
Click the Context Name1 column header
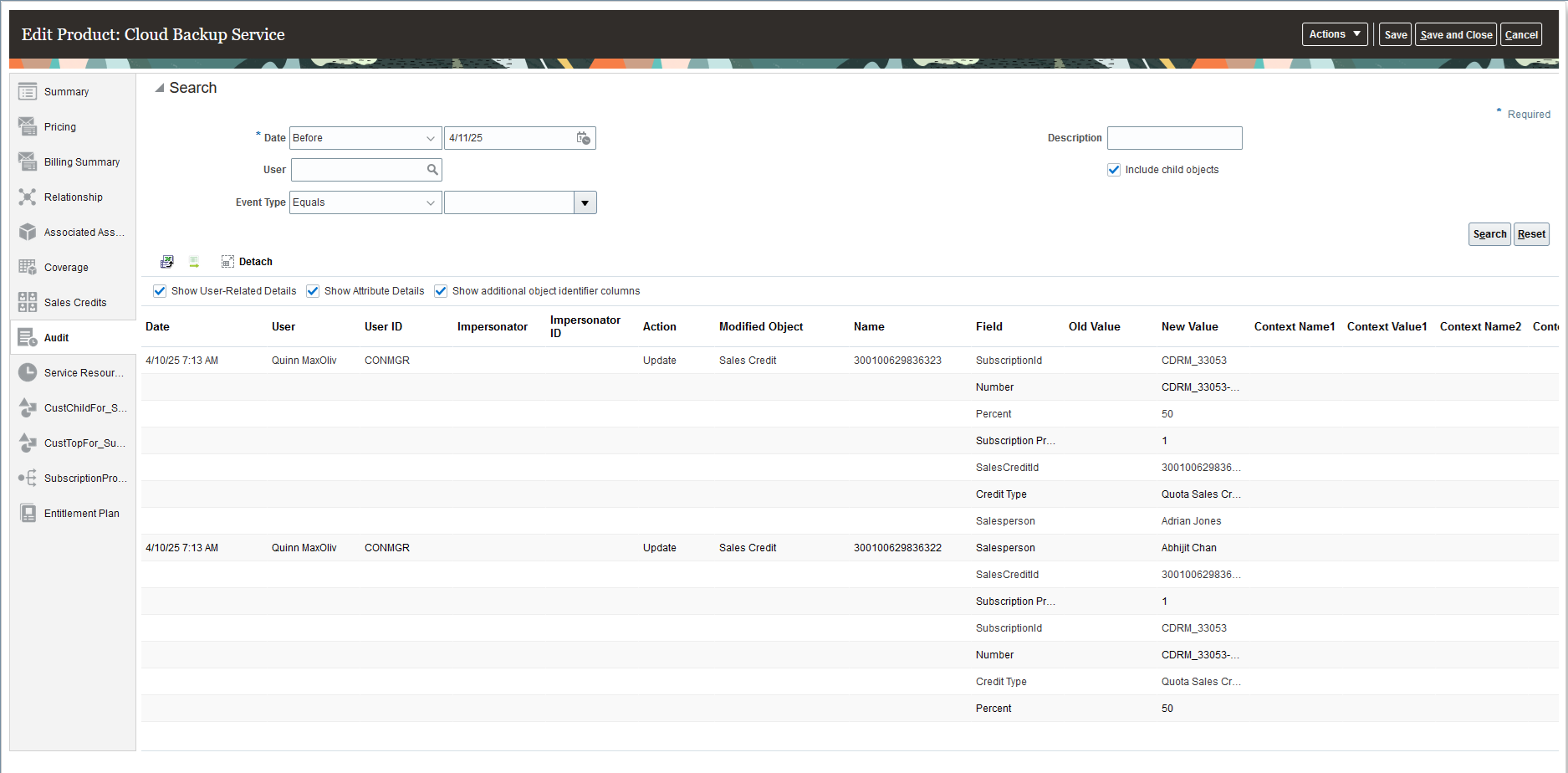pos(1295,327)
